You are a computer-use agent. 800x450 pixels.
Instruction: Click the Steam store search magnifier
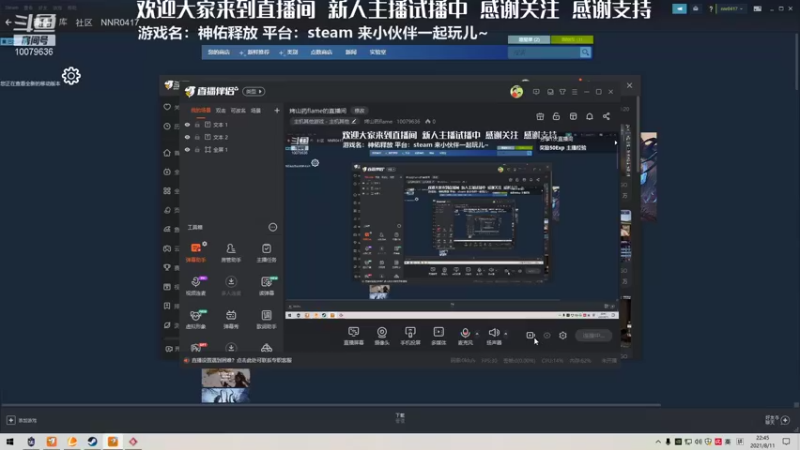tap(585, 52)
